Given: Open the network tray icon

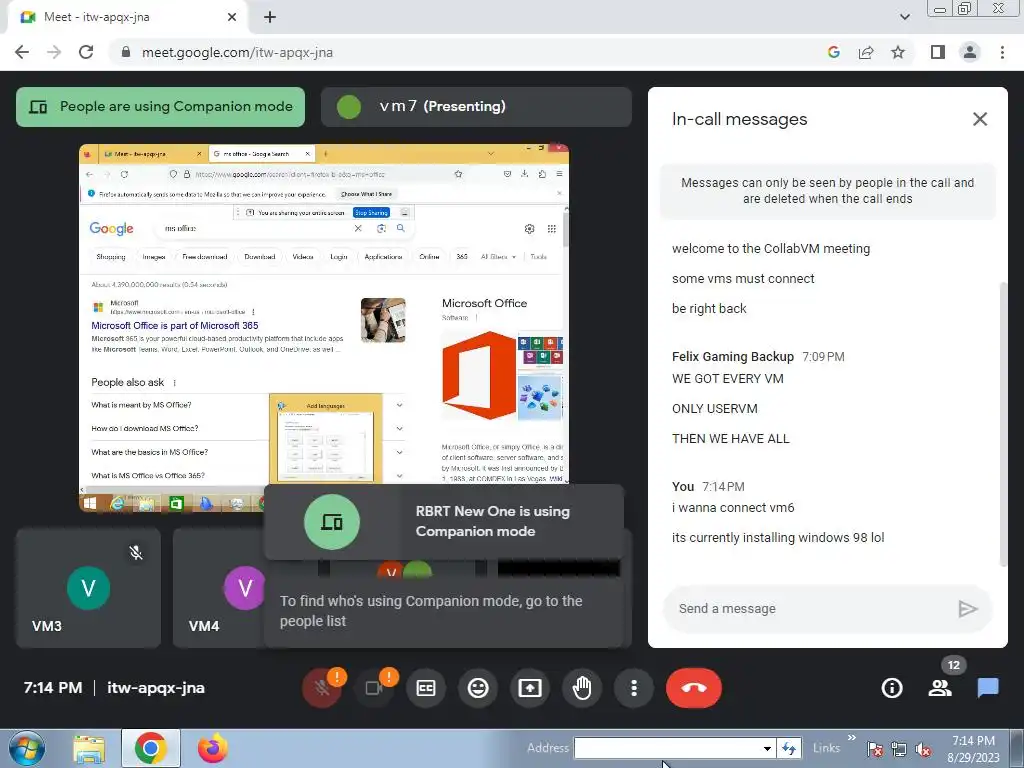Looking at the screenshot, I should pos(899,749).
